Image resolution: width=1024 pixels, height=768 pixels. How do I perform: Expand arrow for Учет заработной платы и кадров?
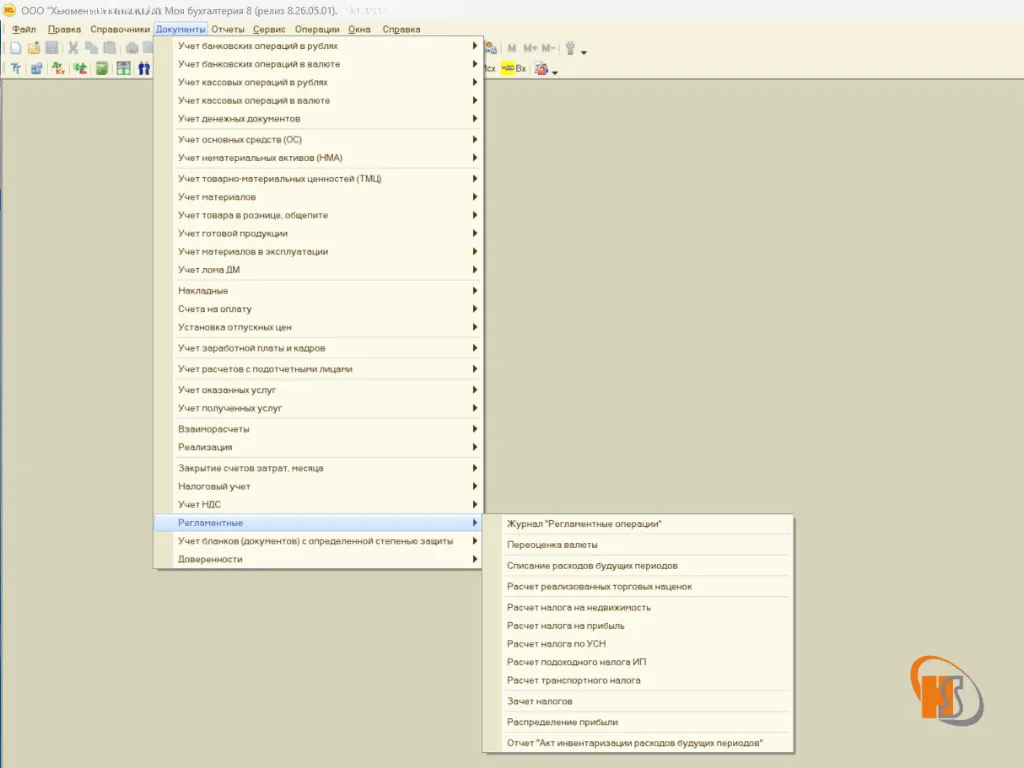click(x=475, y=348)
